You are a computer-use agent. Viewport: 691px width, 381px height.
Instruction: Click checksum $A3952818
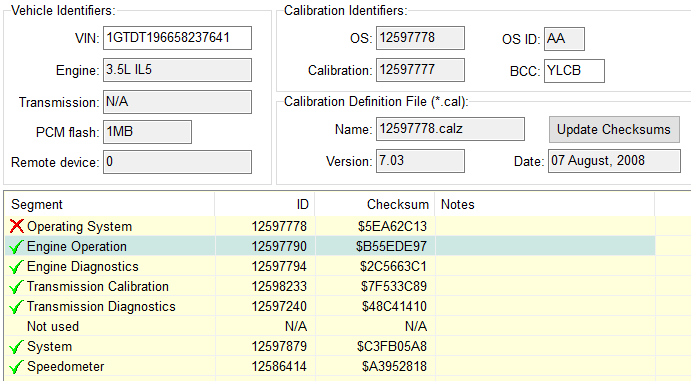394,366
